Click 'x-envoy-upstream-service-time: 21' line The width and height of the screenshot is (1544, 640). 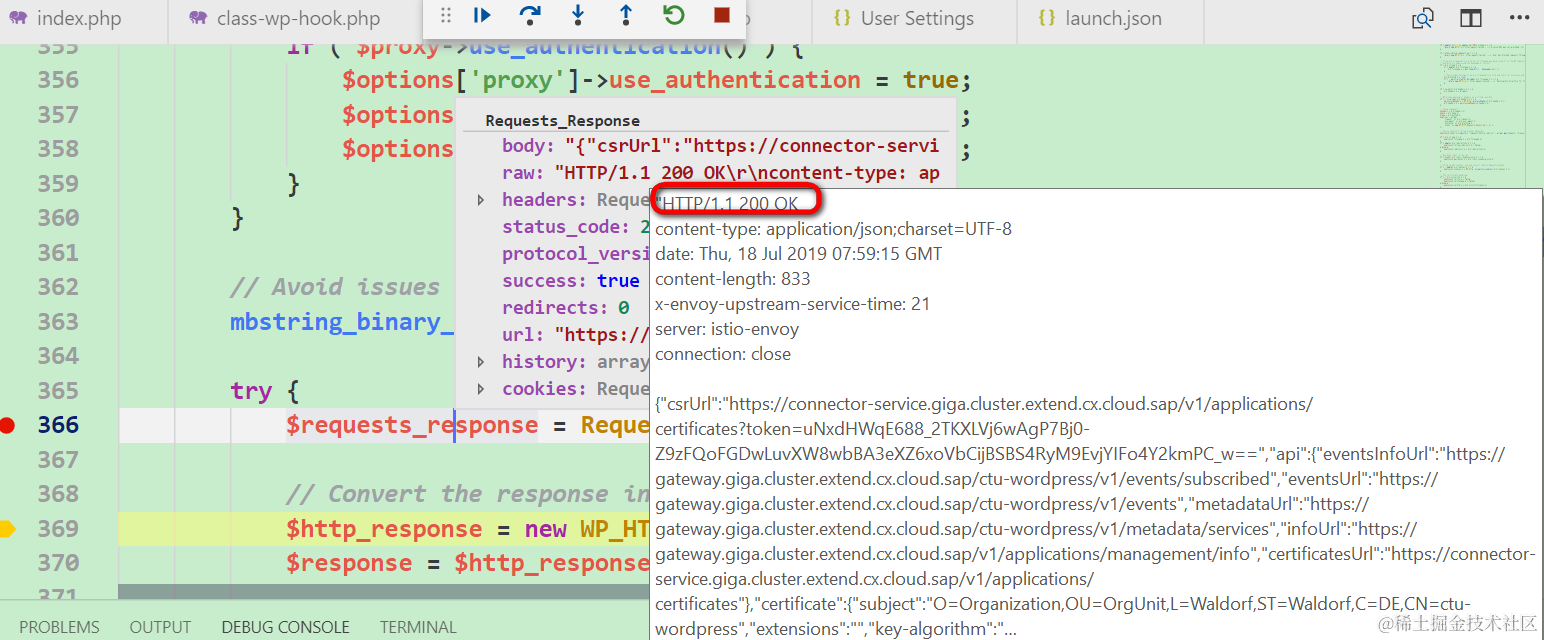click(793, 304)
